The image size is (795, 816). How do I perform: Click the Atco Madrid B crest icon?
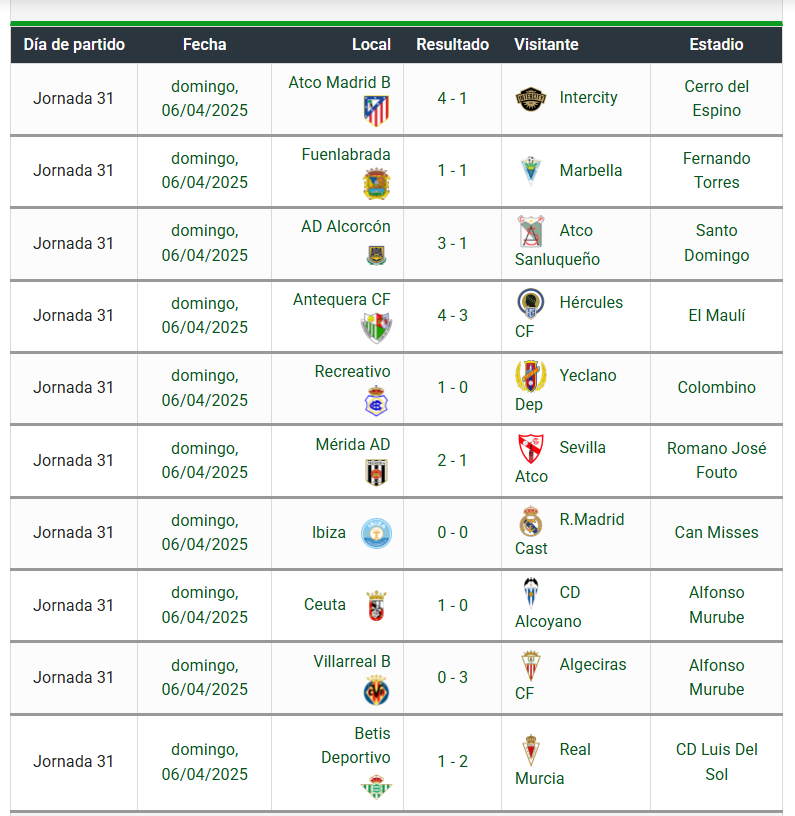(x=376, y=111)
